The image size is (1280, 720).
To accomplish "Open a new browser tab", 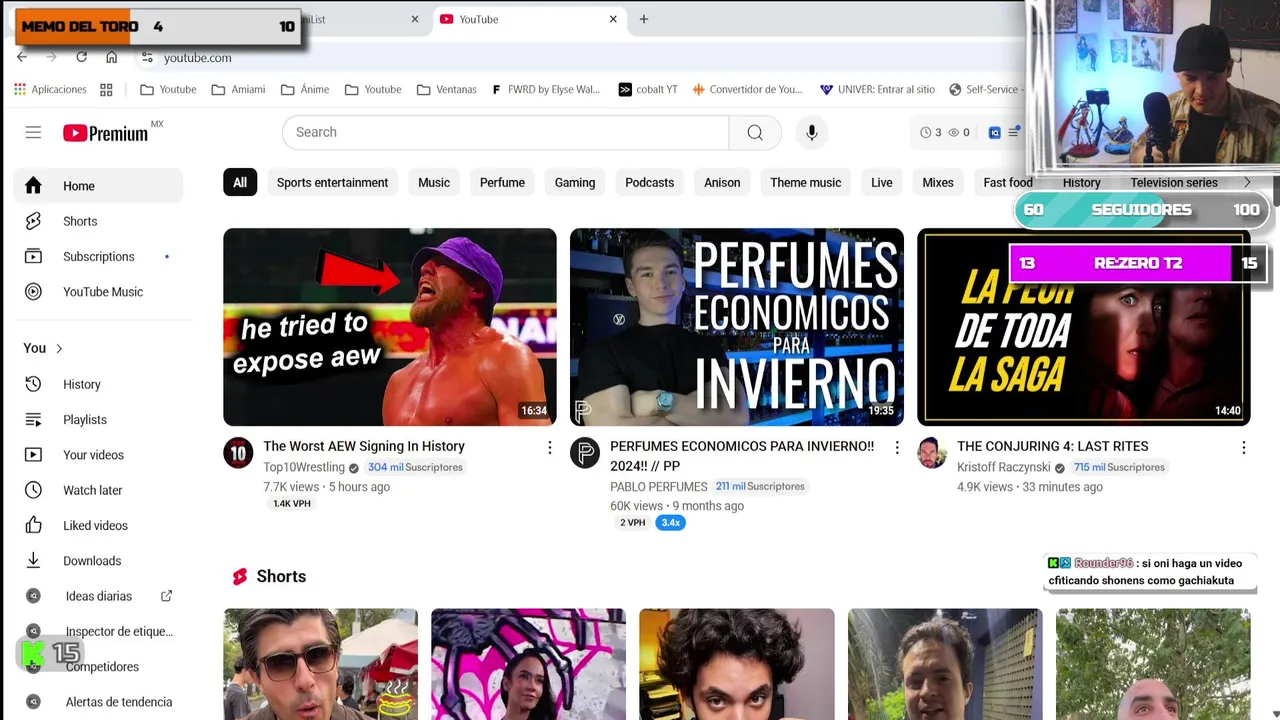I will (x=644, y=19).
